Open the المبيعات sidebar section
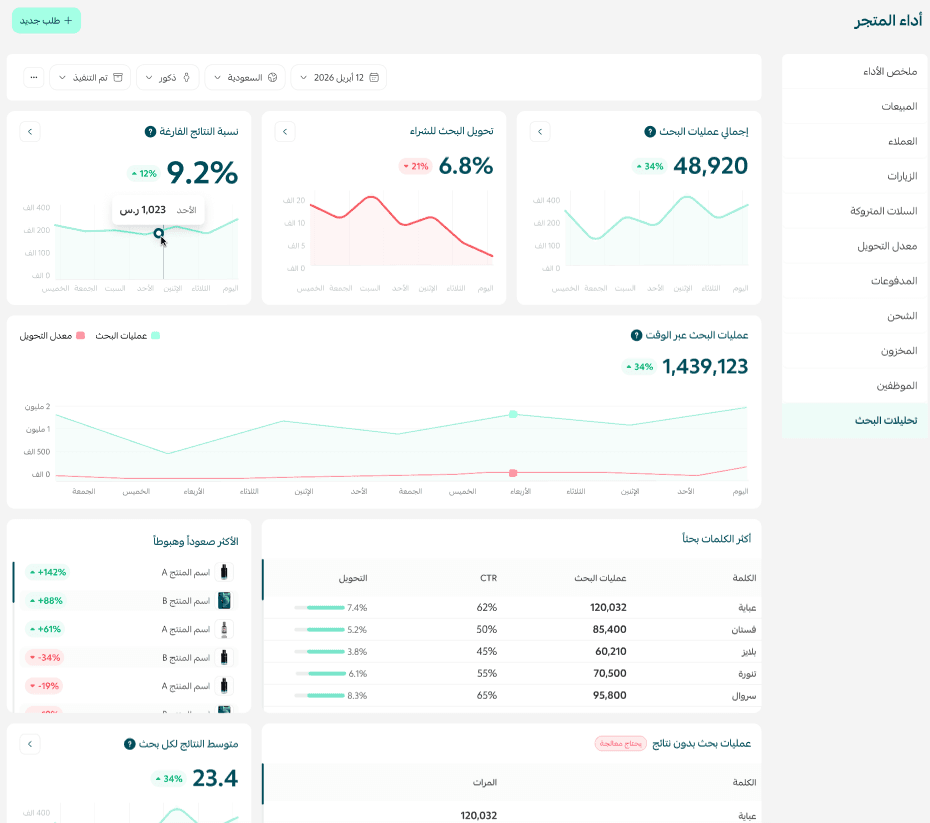The width and height of the screenshot is (930, 823). click(x=855, y=107)
